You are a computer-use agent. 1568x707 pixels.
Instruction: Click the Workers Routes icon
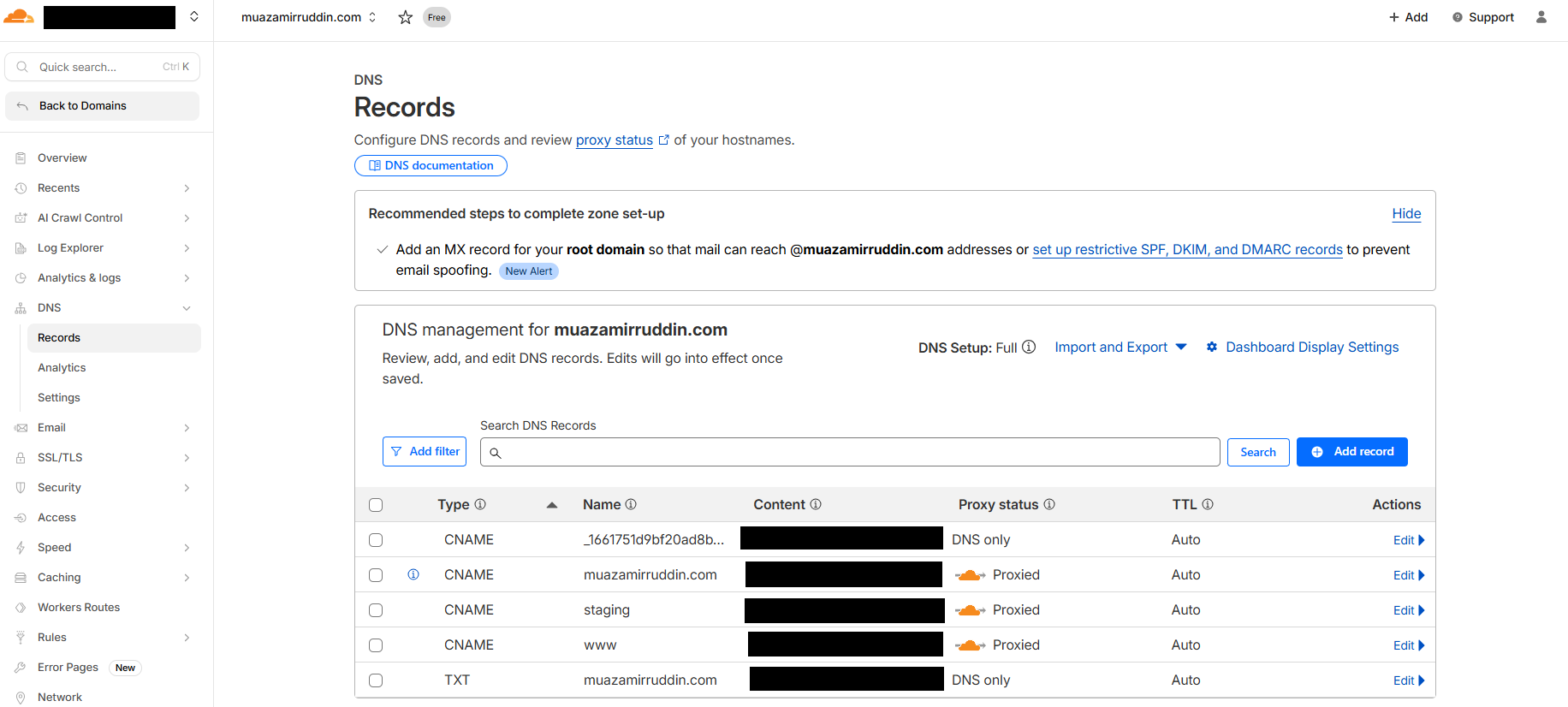[x=21, y=608]
